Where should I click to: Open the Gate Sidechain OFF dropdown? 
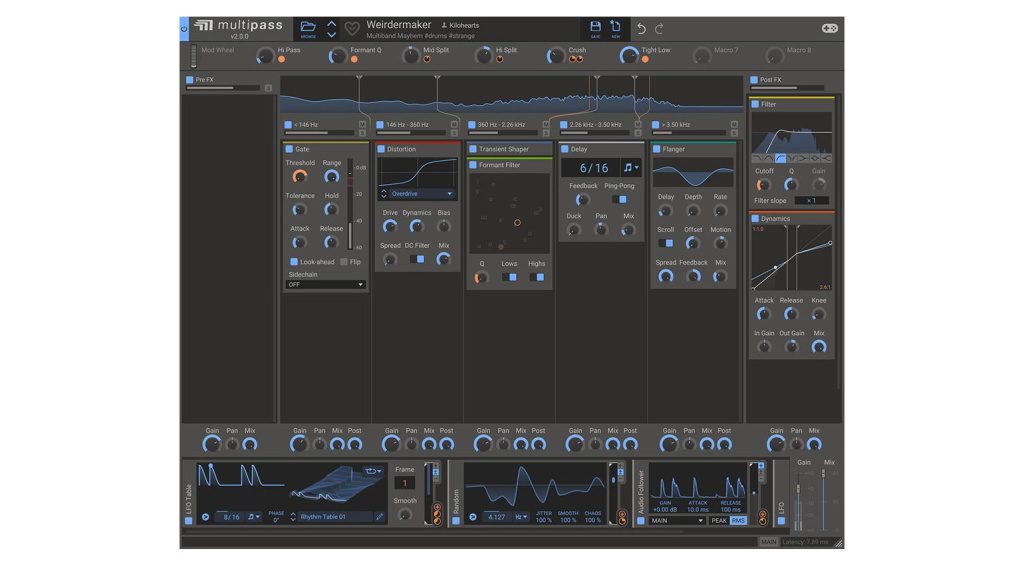tap(325, 285)
